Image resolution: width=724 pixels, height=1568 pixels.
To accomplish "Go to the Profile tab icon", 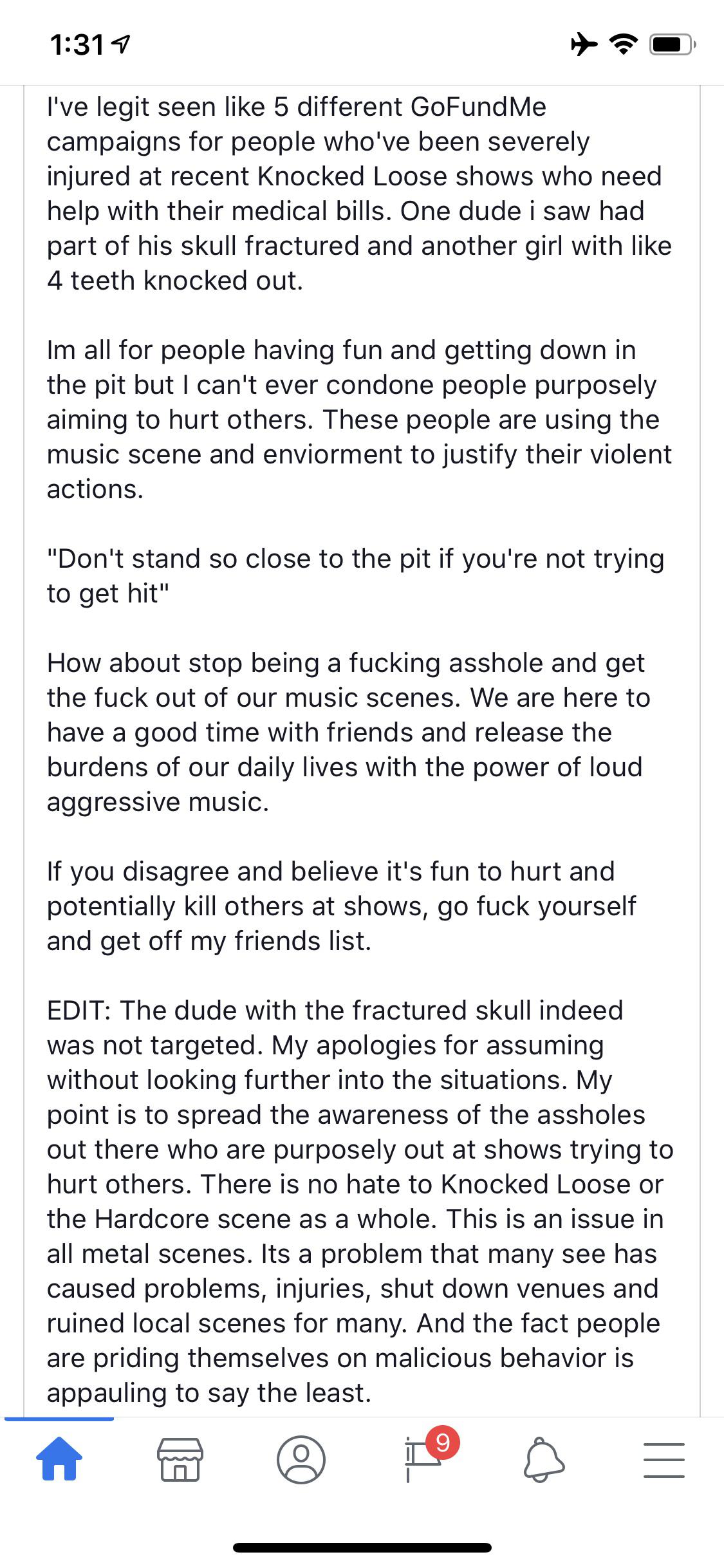I will coord(301,1459).
